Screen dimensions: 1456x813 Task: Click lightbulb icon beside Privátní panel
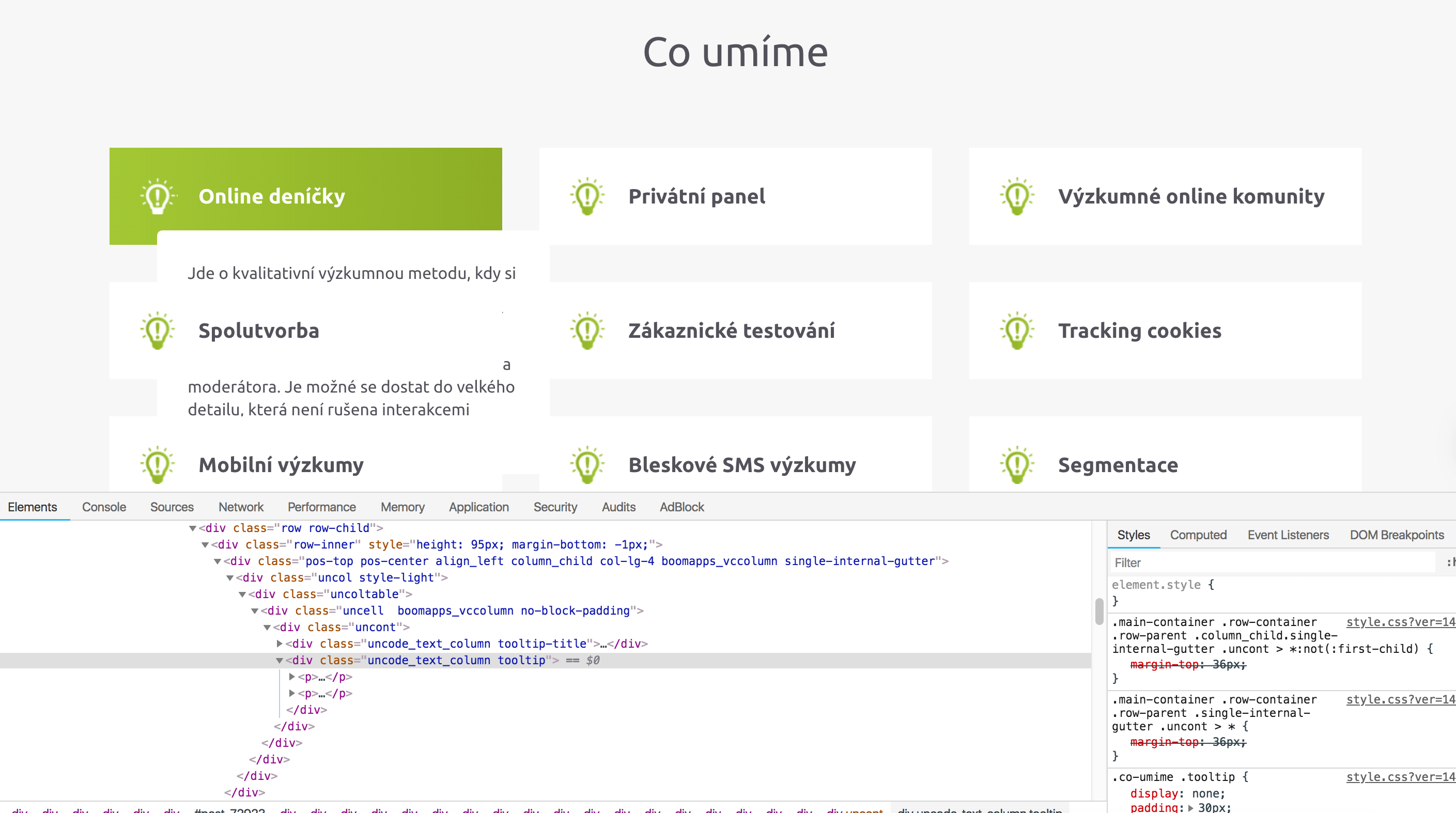click(587, 197)
